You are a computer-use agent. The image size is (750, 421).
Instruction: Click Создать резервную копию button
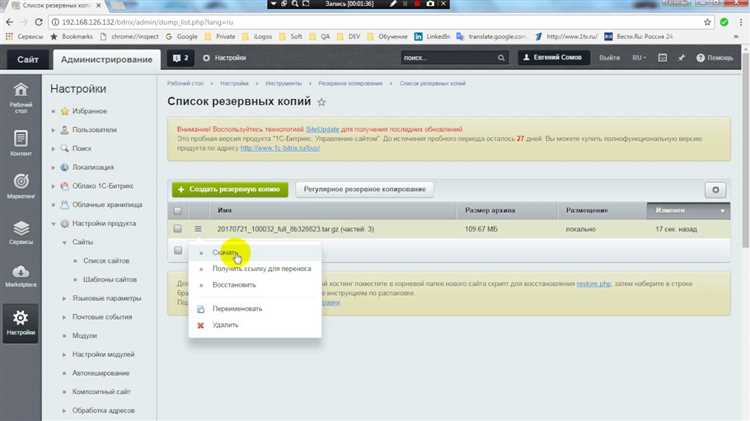tap(230, 189)
